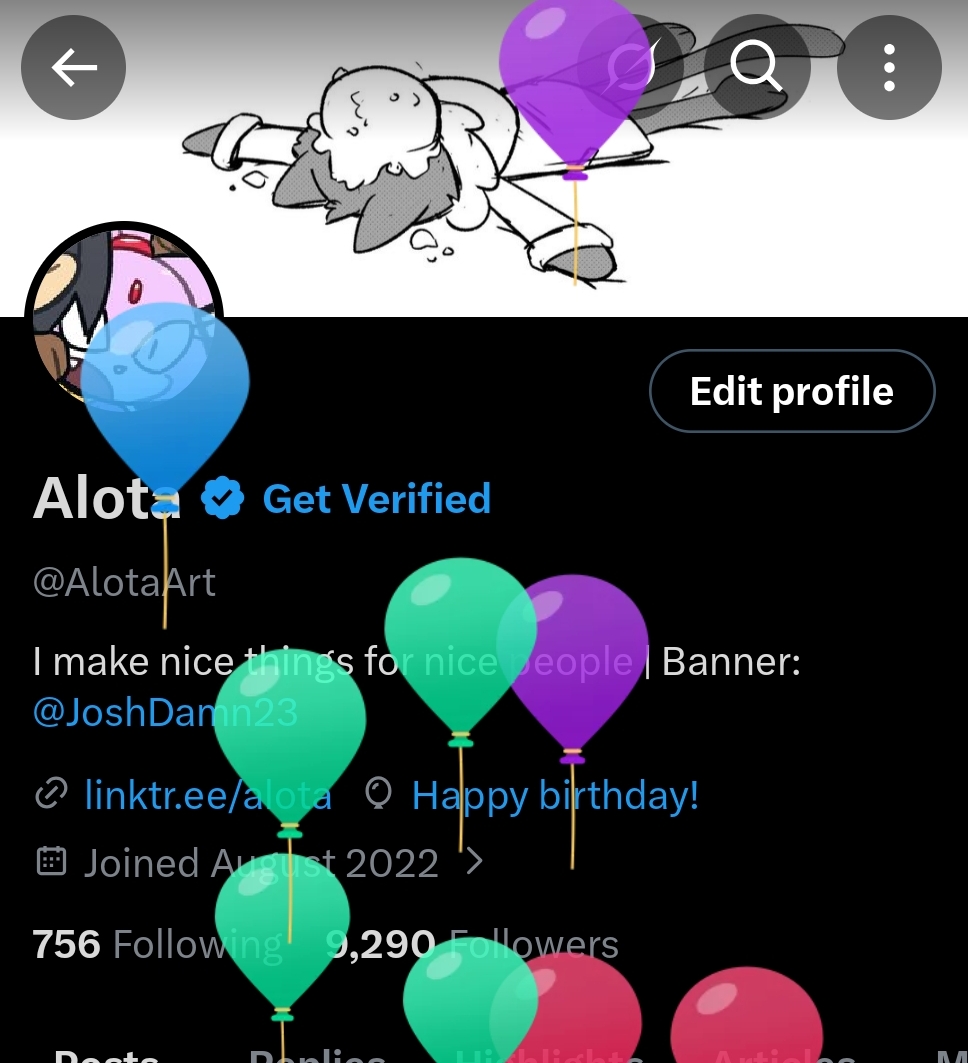Tap the blue verified badge
This screenshot has height=1063, width=968.
click(222, 498)
